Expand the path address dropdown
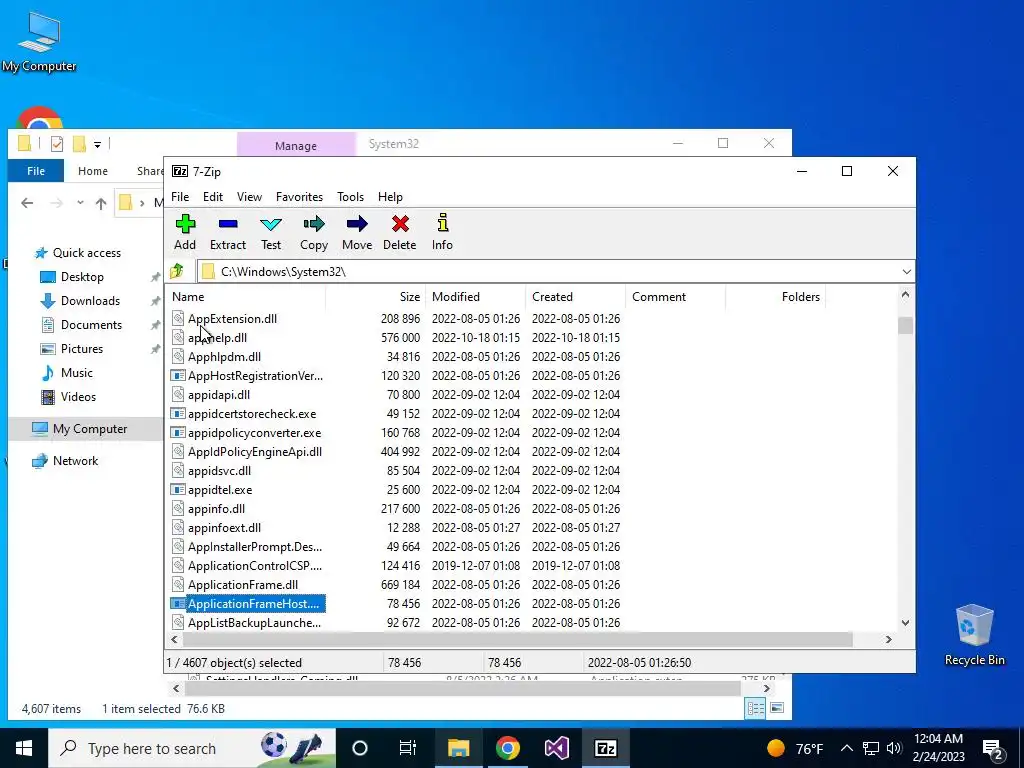This screenshot has width=1024, height=768. click(906, 272)
